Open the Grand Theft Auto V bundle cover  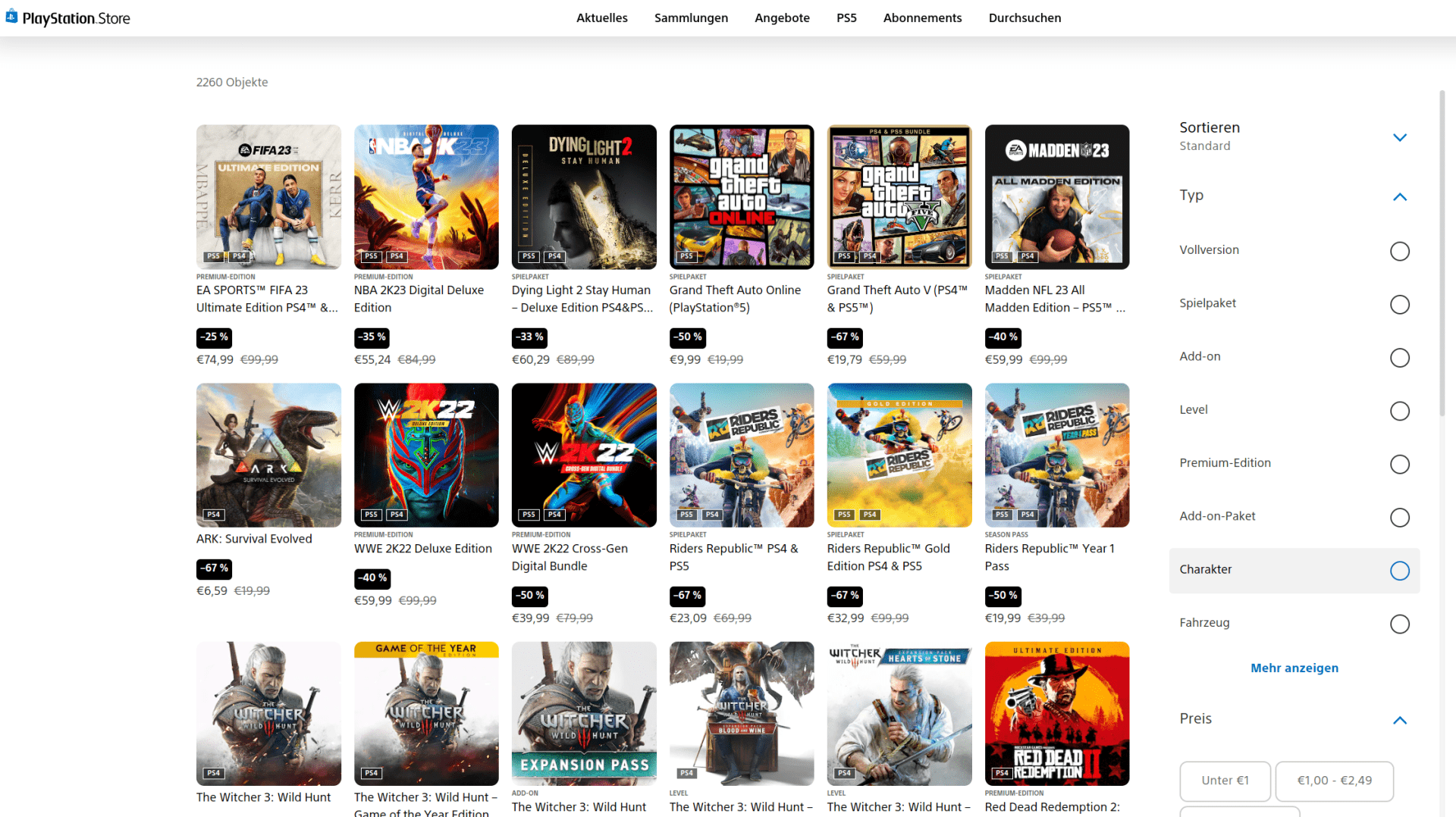[x=899, y=197]
